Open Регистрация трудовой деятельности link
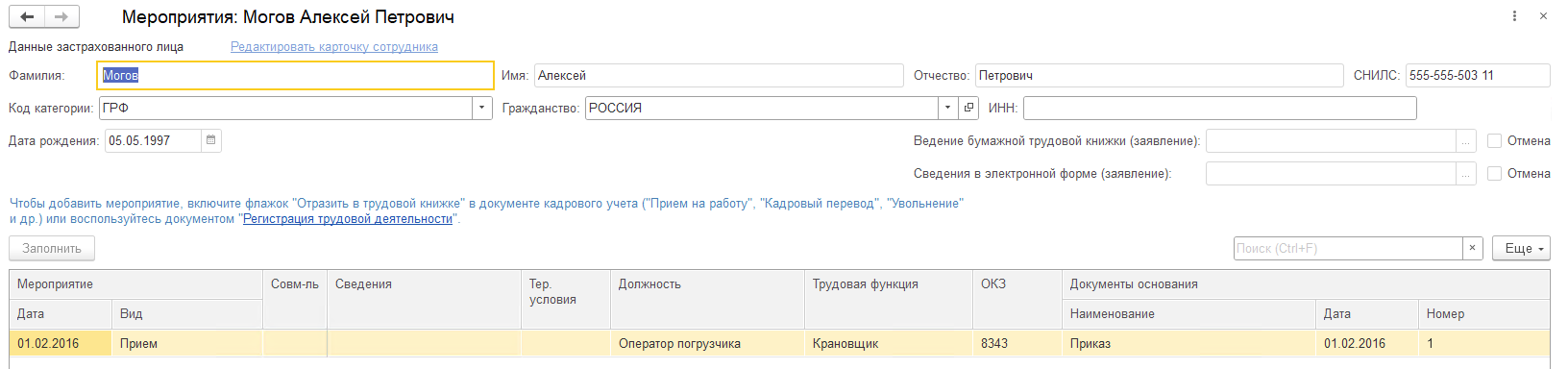1568x369 pixels. coord(348,219)
